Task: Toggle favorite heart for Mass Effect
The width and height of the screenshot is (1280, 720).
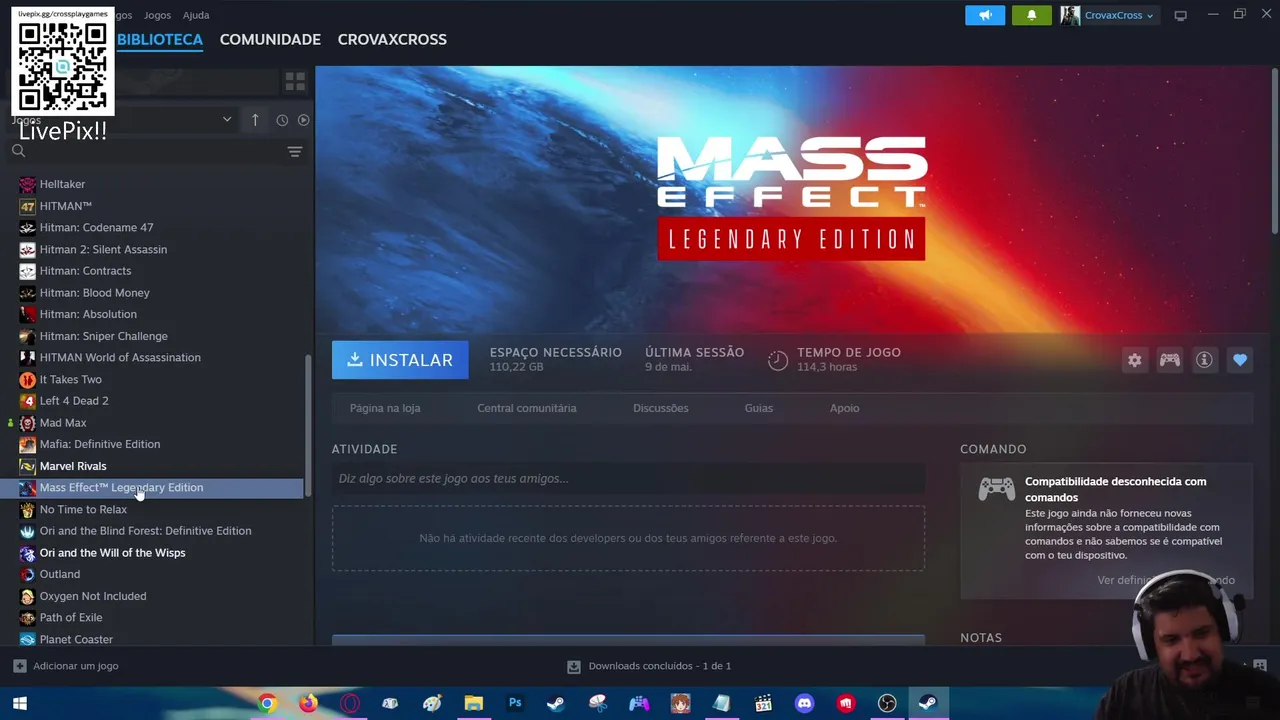Action: (1240, 360)
